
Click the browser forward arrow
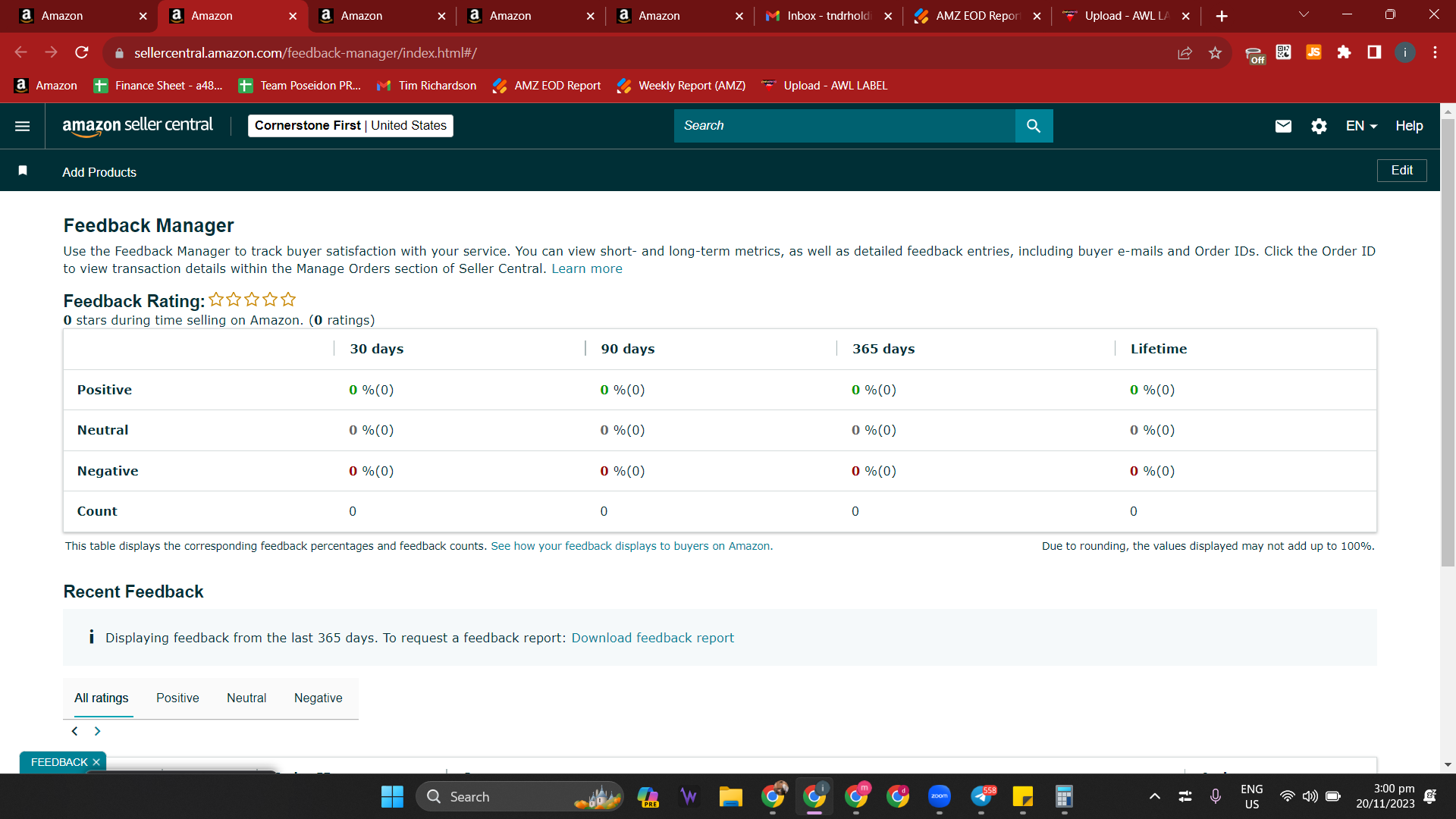click(52, 52)
